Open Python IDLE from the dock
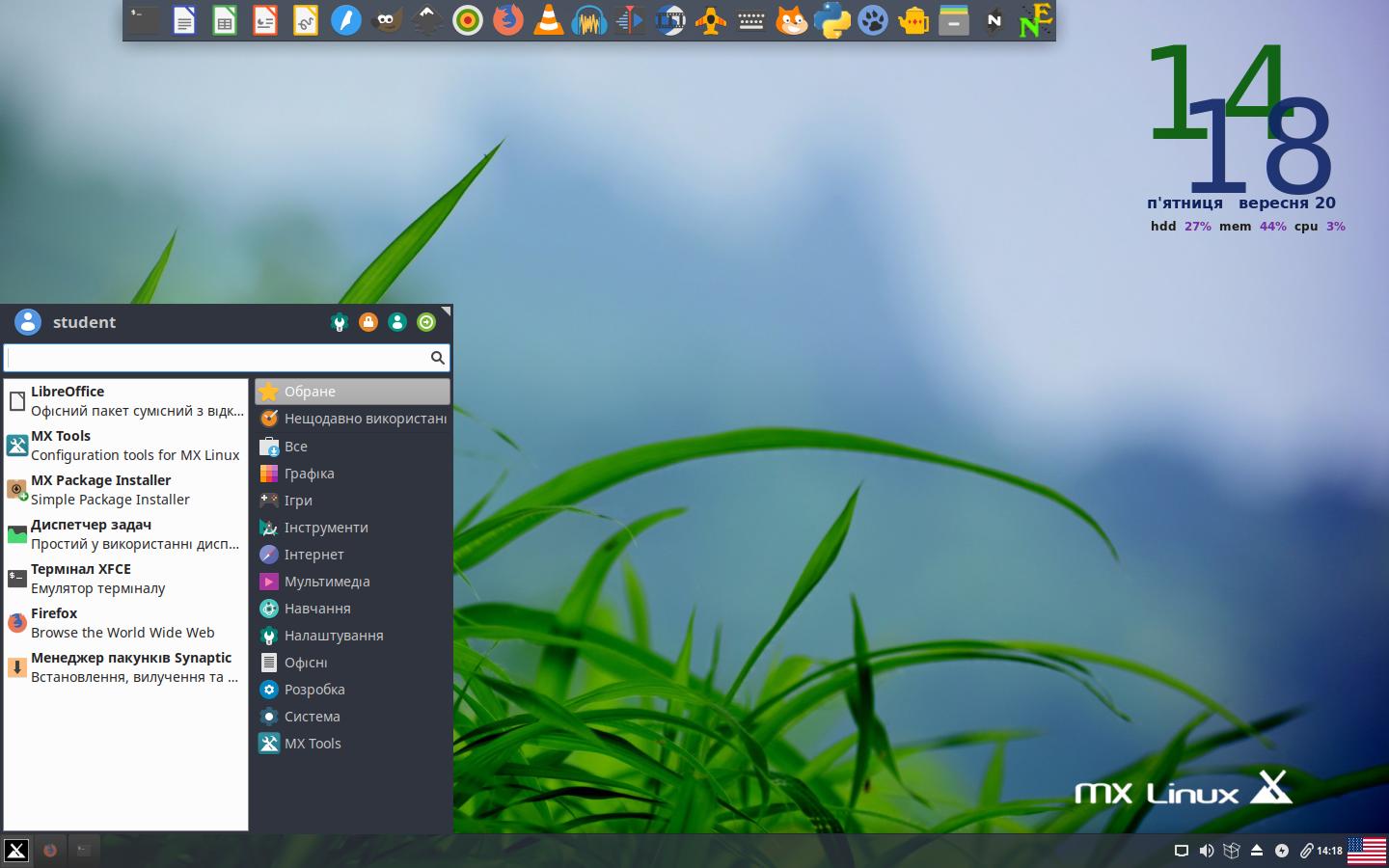Screen dimensions: 1389x868 pos(832,20)
